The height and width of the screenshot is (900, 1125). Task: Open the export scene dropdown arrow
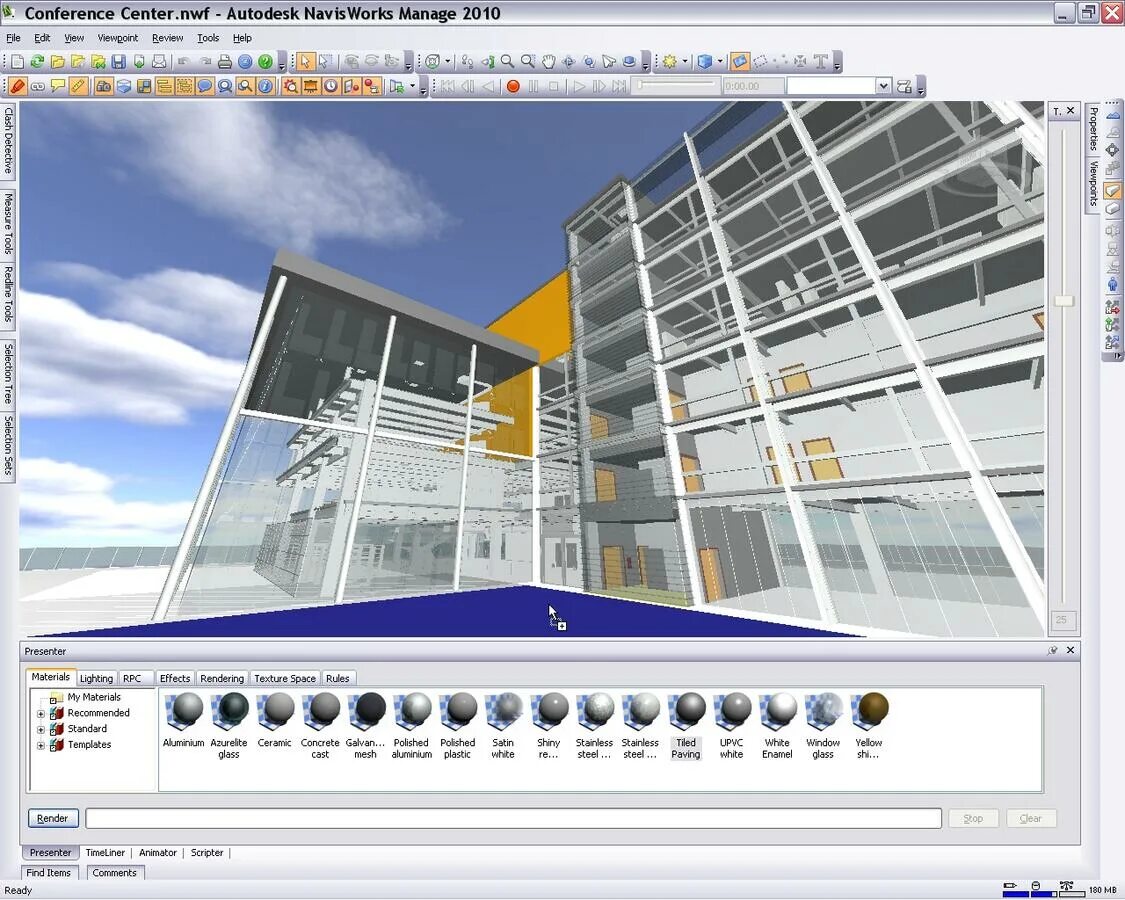412,87
